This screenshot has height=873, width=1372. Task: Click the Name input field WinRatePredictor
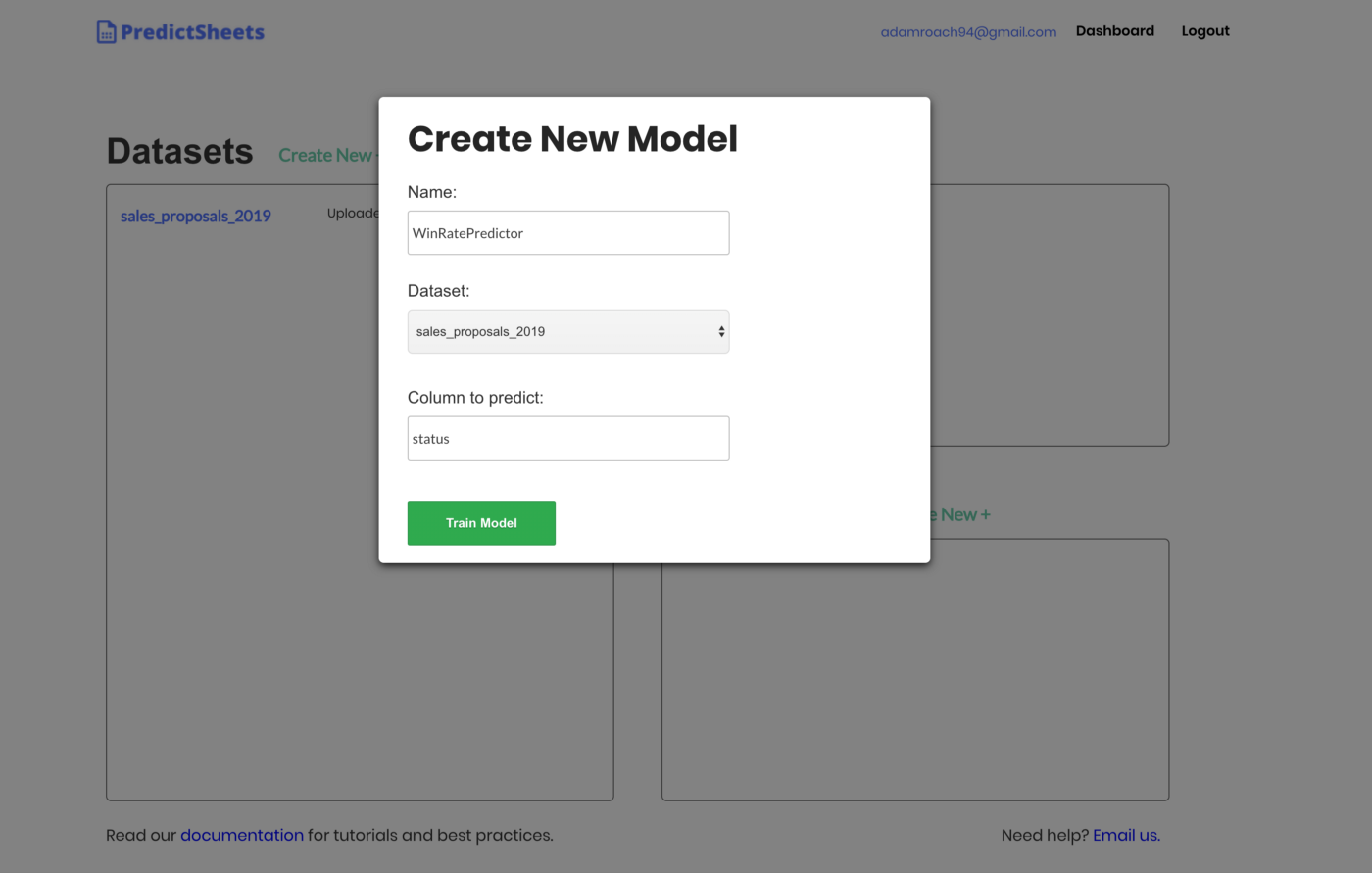pos(568,233)
